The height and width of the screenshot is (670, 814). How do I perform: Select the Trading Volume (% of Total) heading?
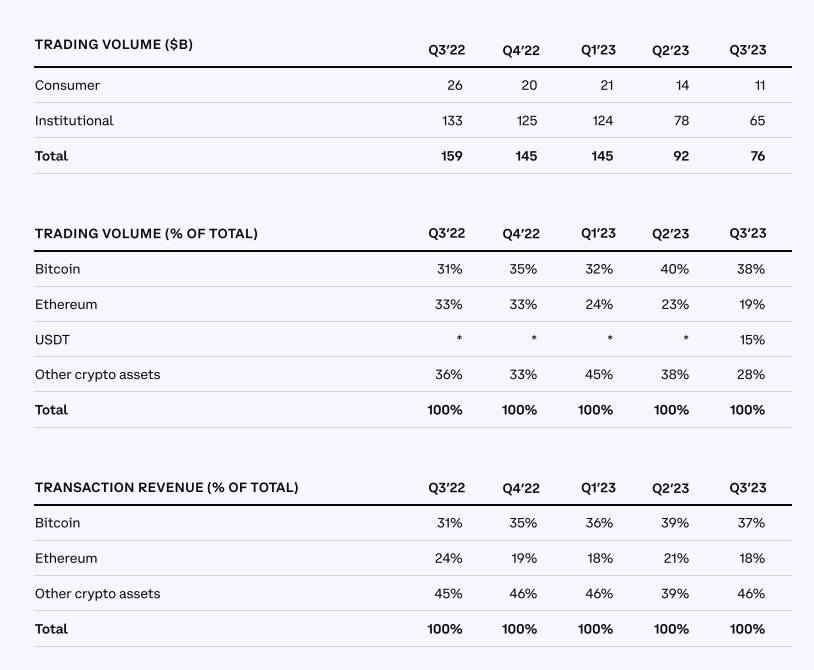(146, 234)
